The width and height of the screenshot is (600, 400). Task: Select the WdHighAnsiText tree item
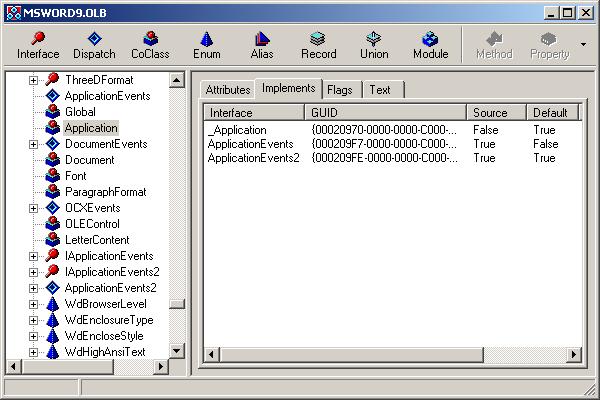(x=105, y=352)
